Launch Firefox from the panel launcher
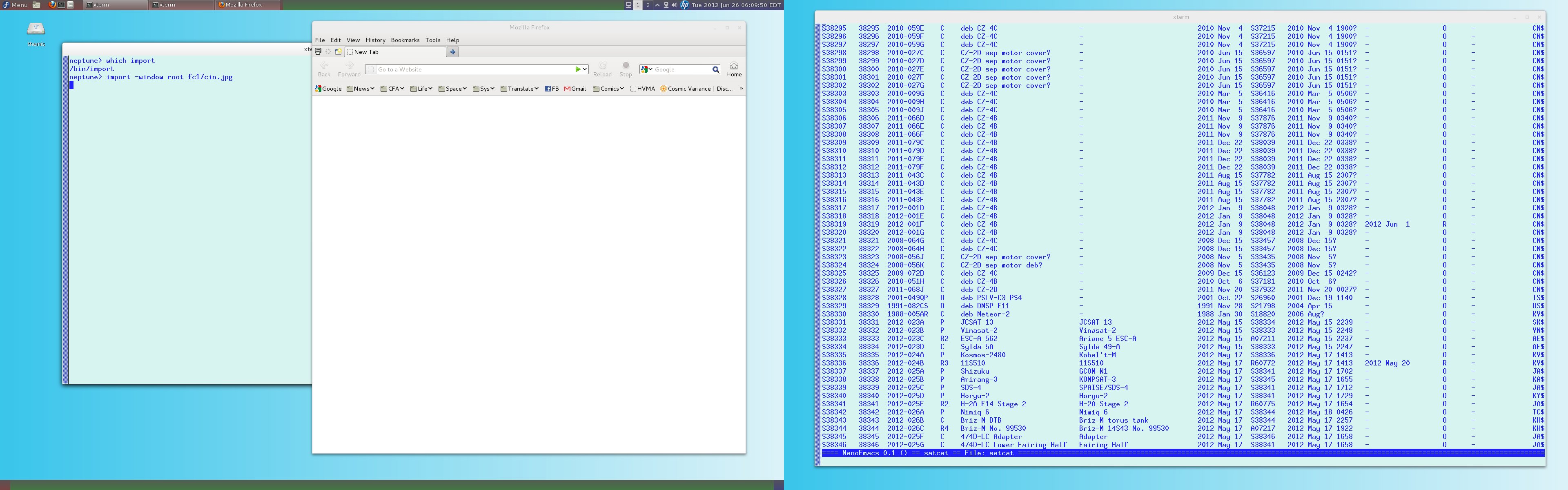Image resolution: width=1568 pixels, height=490 pixels. (52, 5)
